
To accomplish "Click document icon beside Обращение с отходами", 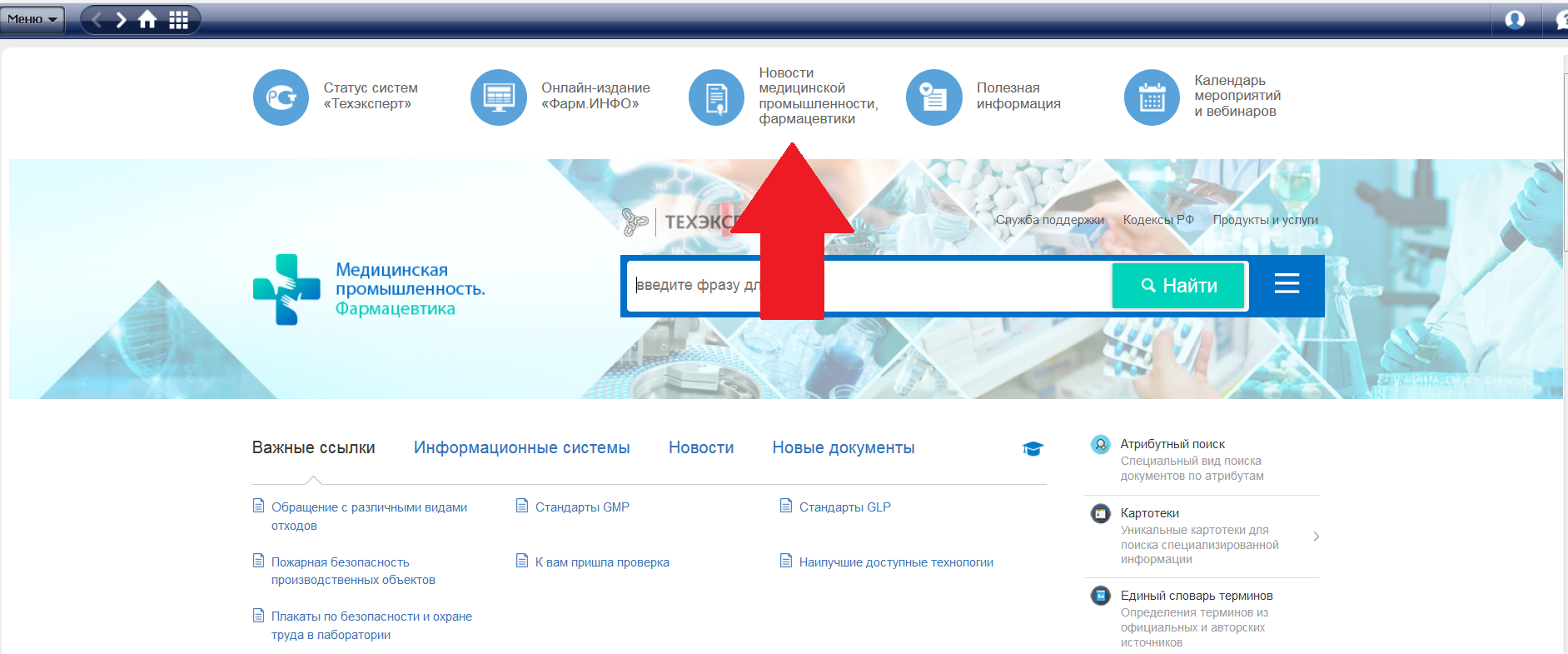I will (x=258, y=505).
